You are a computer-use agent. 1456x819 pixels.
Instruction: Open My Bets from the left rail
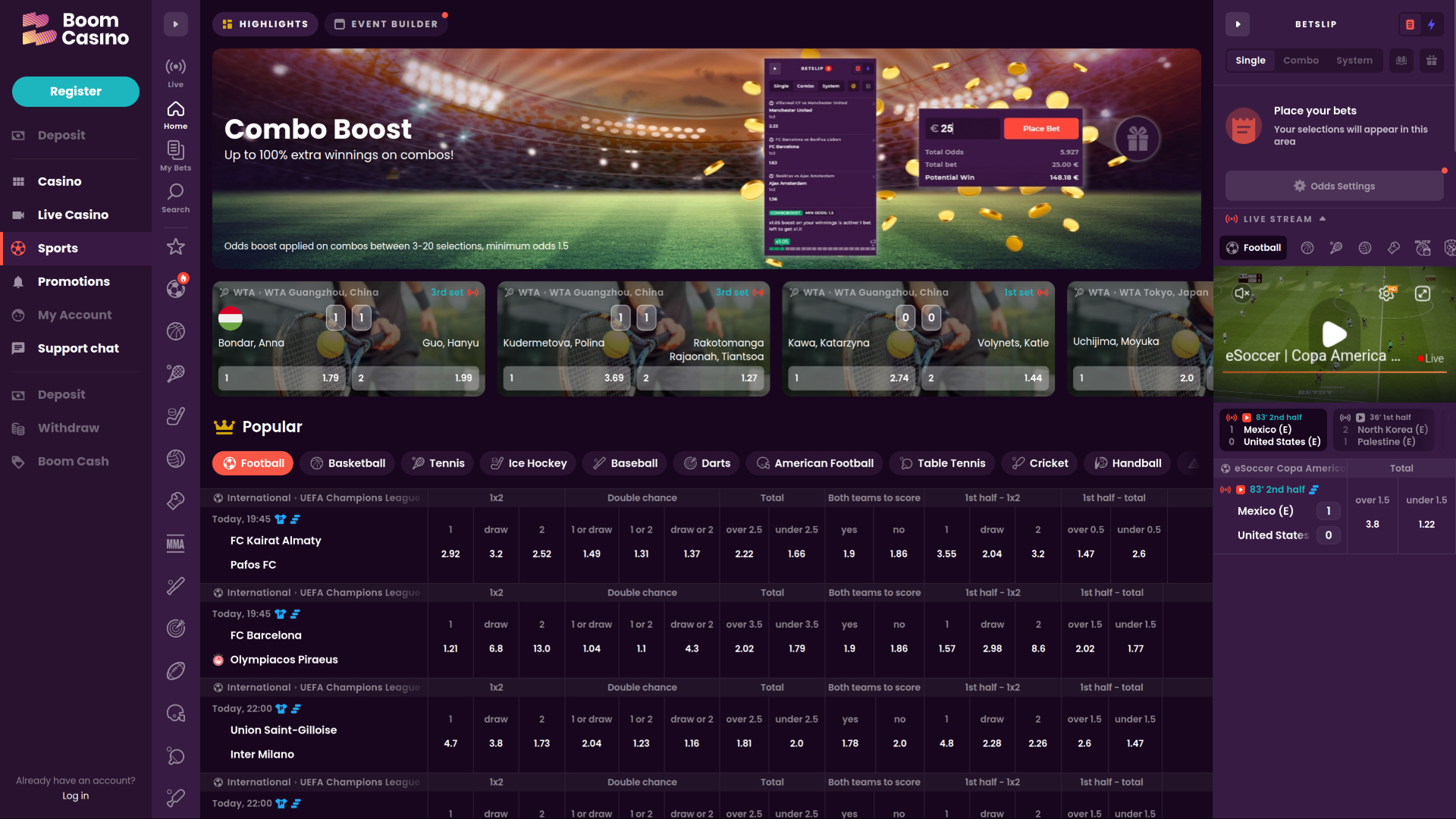click(x=175, y=155)
